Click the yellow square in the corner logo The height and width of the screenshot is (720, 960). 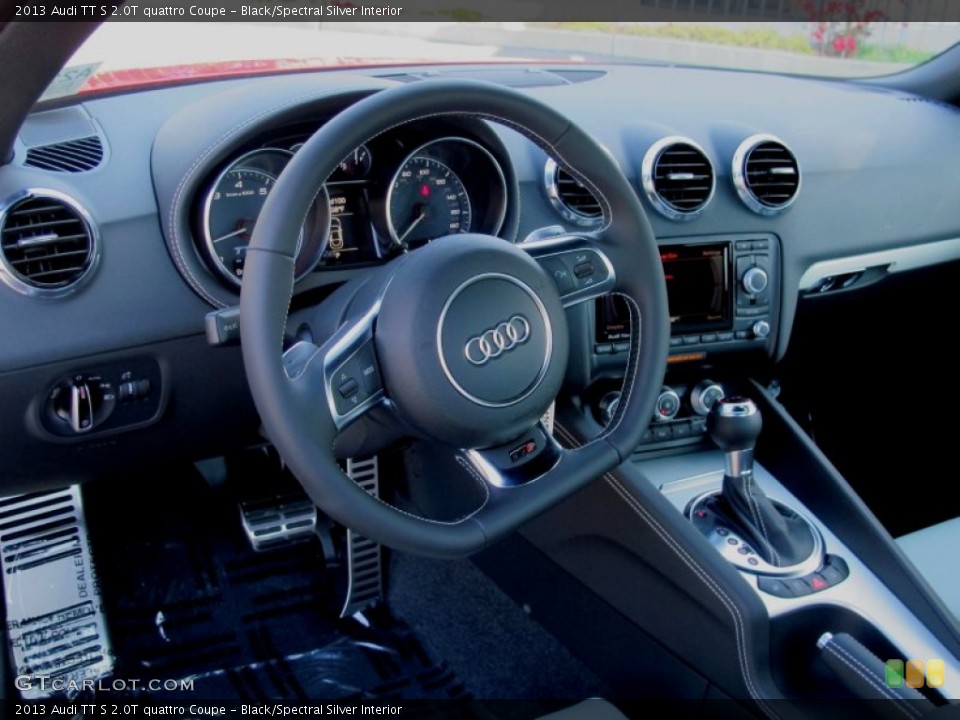point(935,673)
